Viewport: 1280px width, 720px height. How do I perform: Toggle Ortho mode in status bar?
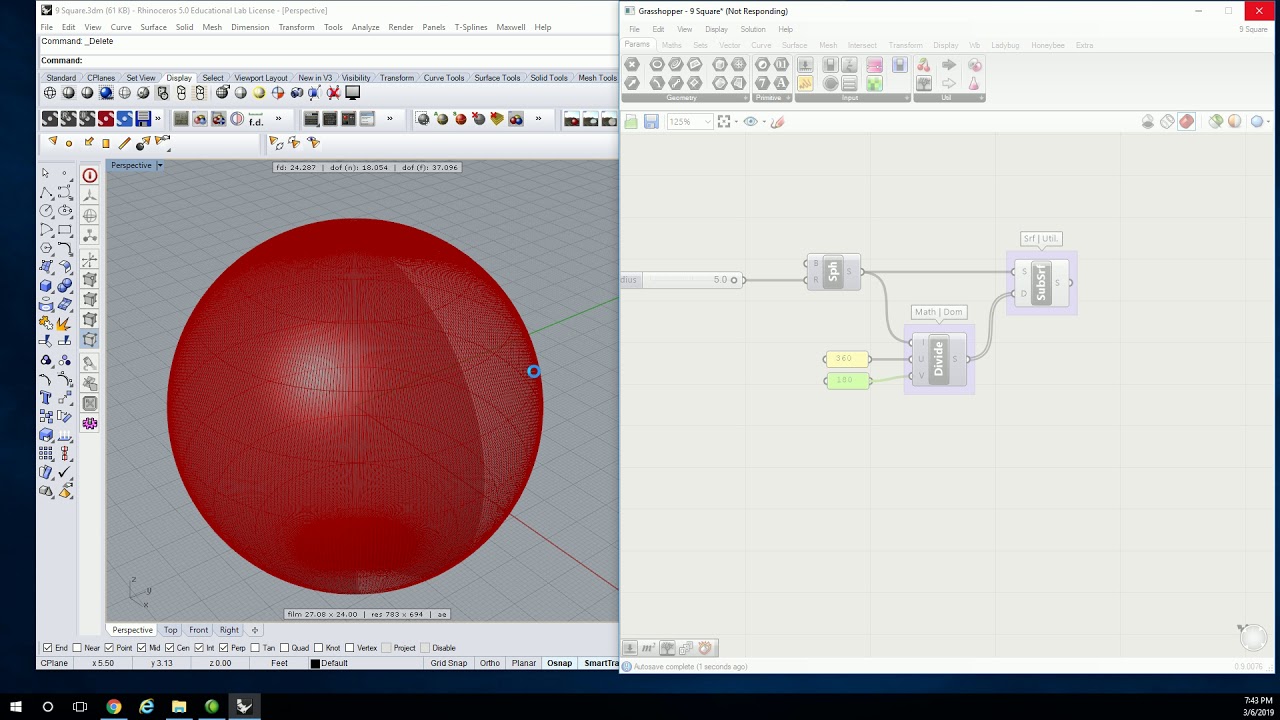pos(489,663)
